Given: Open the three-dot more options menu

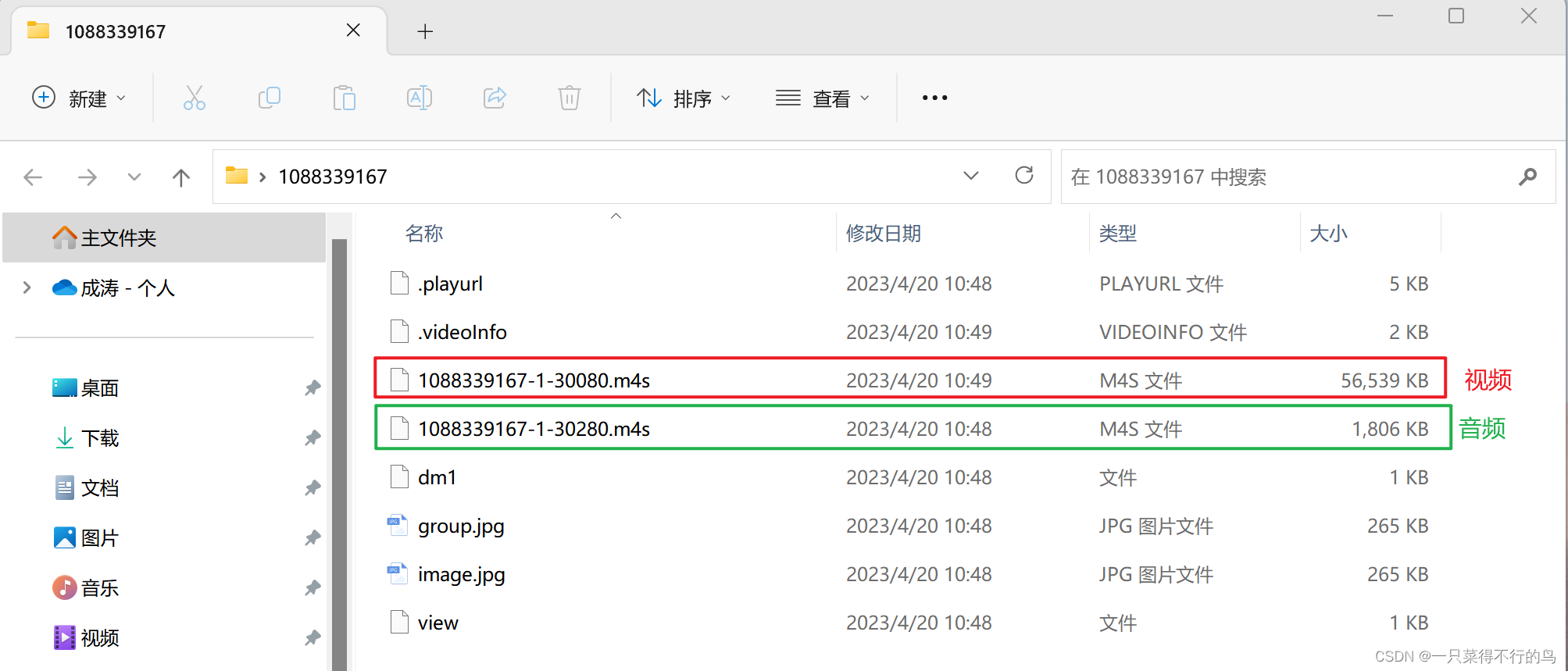Looking at the screenshot, I should point(934,98).
